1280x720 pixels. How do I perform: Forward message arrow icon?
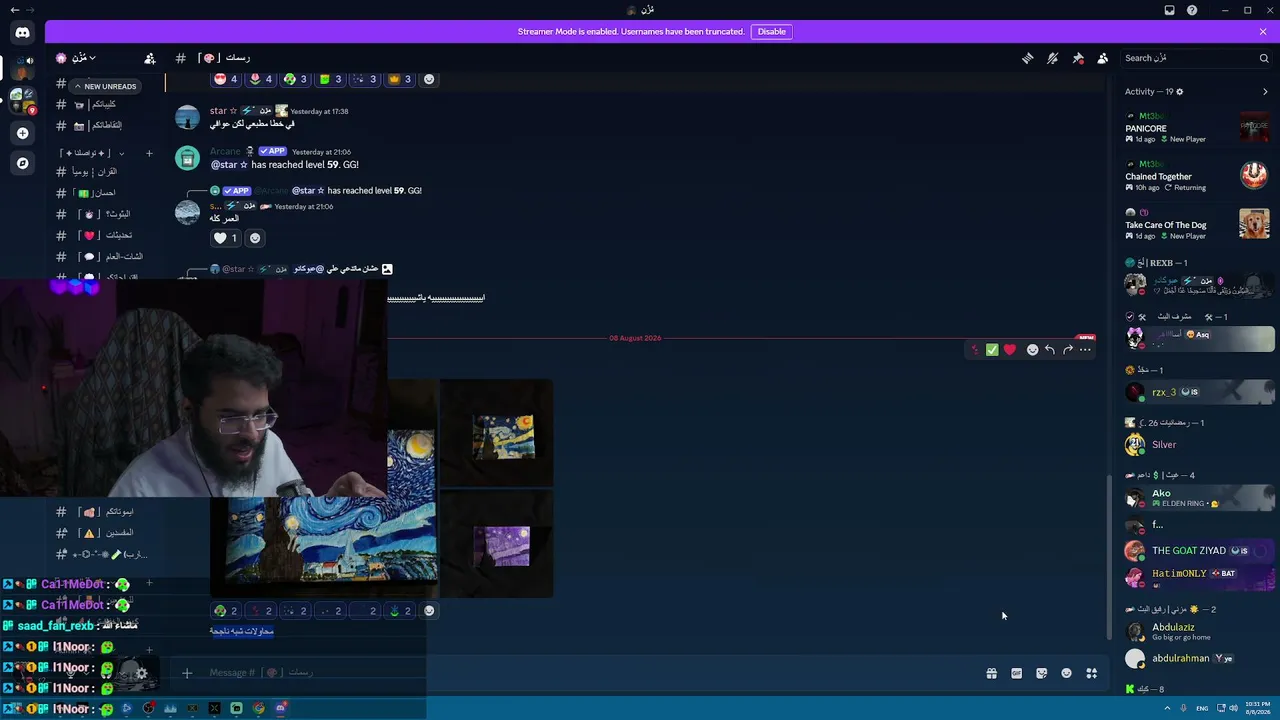[x=1068, y=350]
